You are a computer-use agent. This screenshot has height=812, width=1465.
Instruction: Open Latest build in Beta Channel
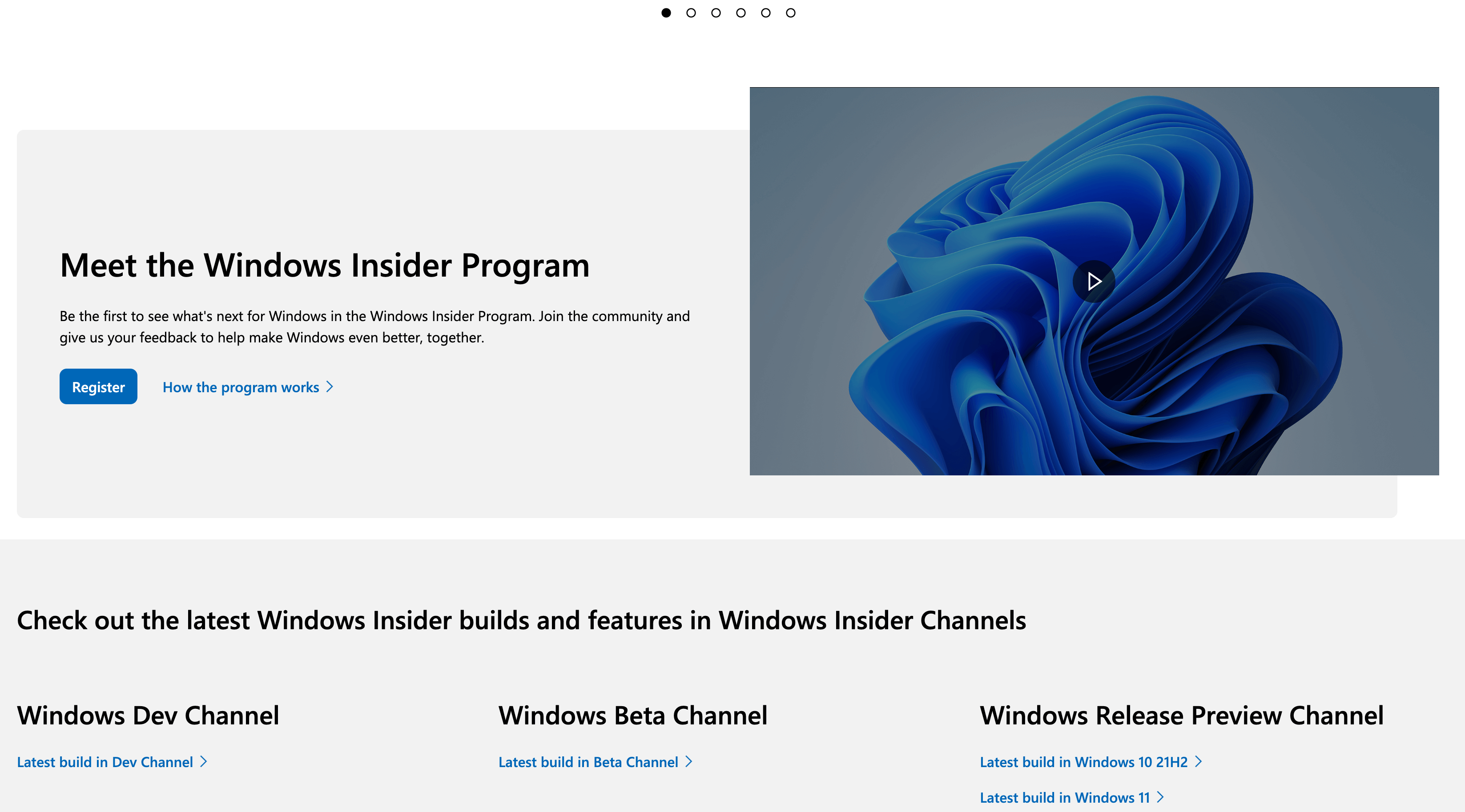588,762
